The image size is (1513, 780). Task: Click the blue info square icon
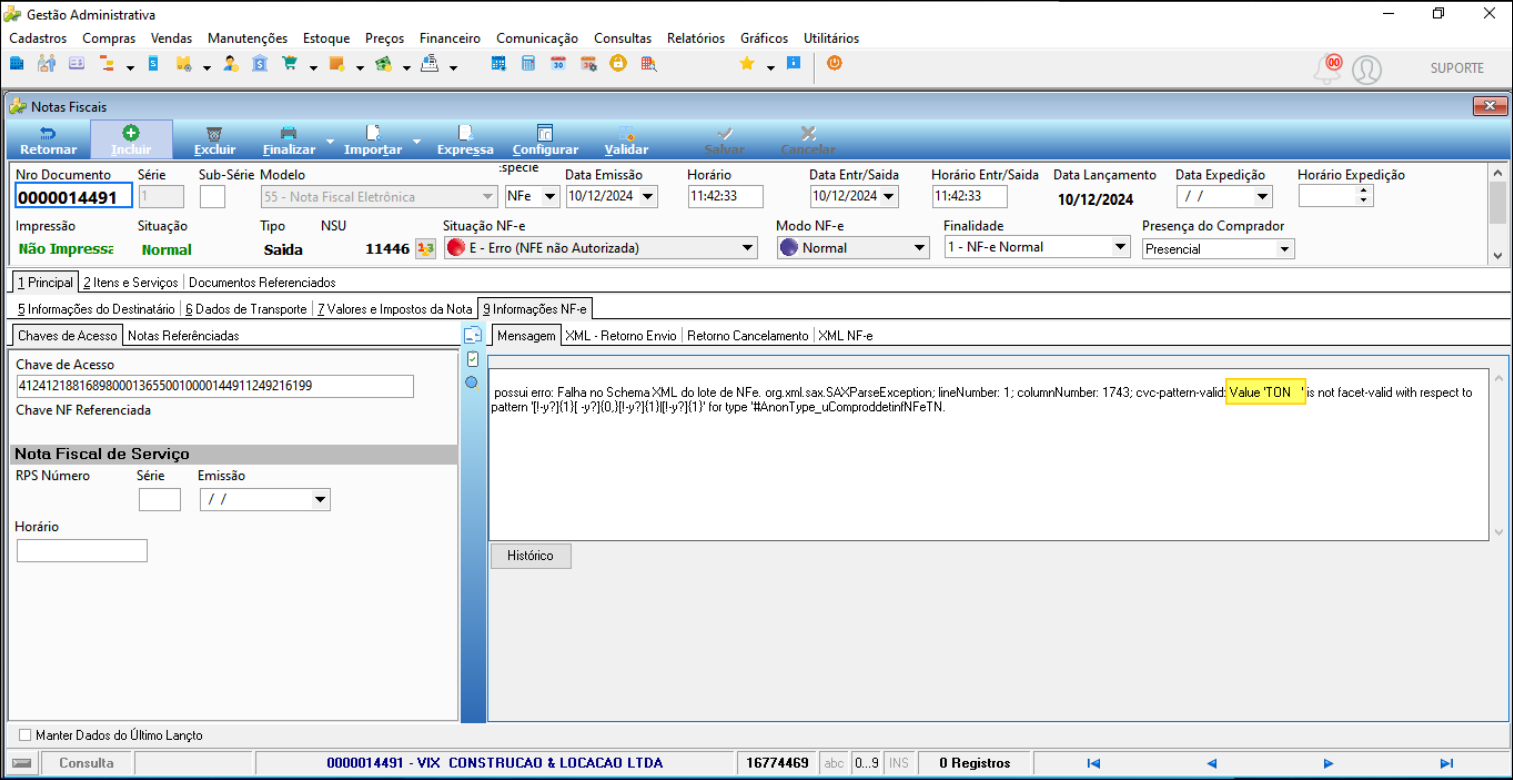point(794,63)
